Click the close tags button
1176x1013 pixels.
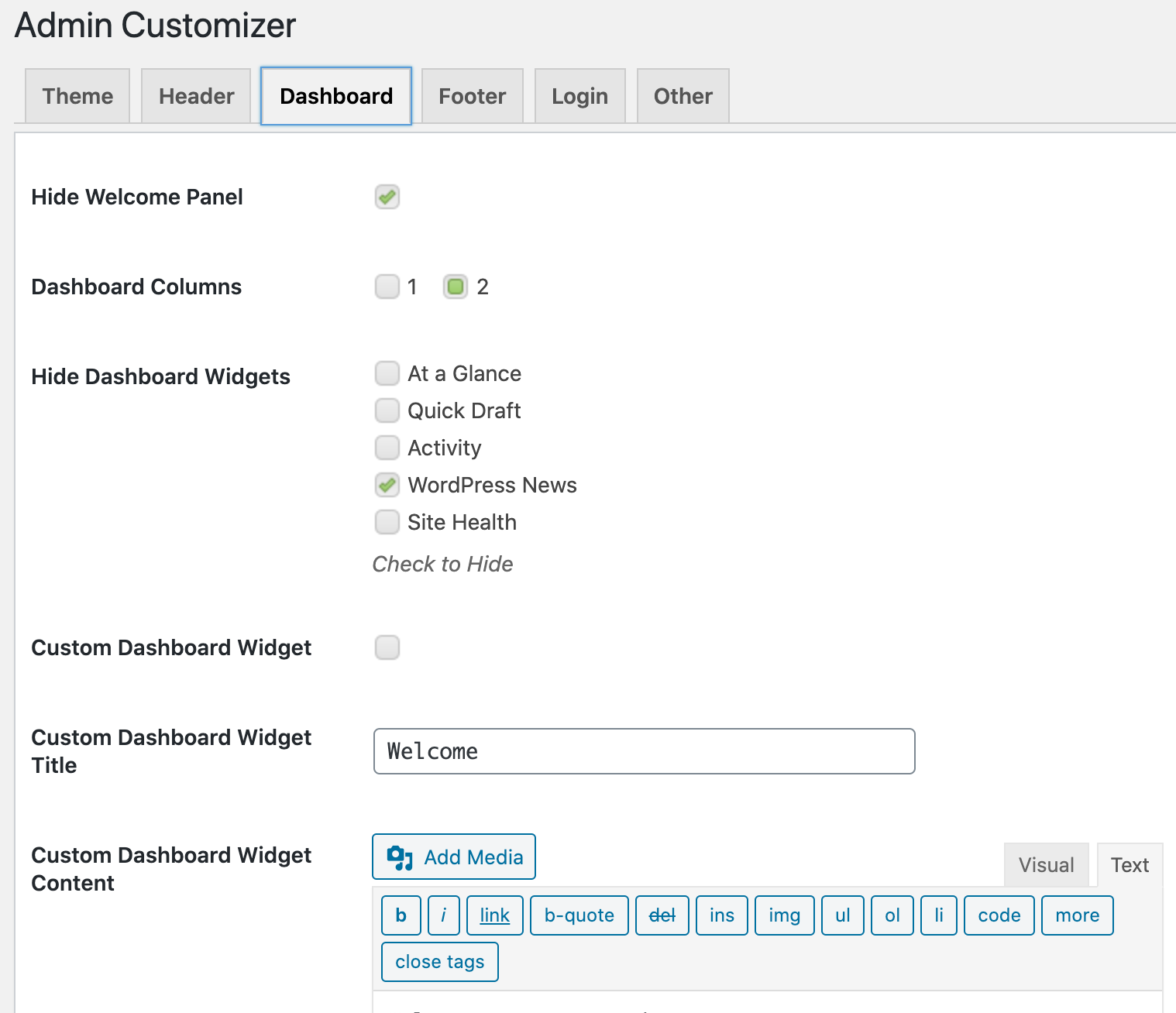click(440, 962)
